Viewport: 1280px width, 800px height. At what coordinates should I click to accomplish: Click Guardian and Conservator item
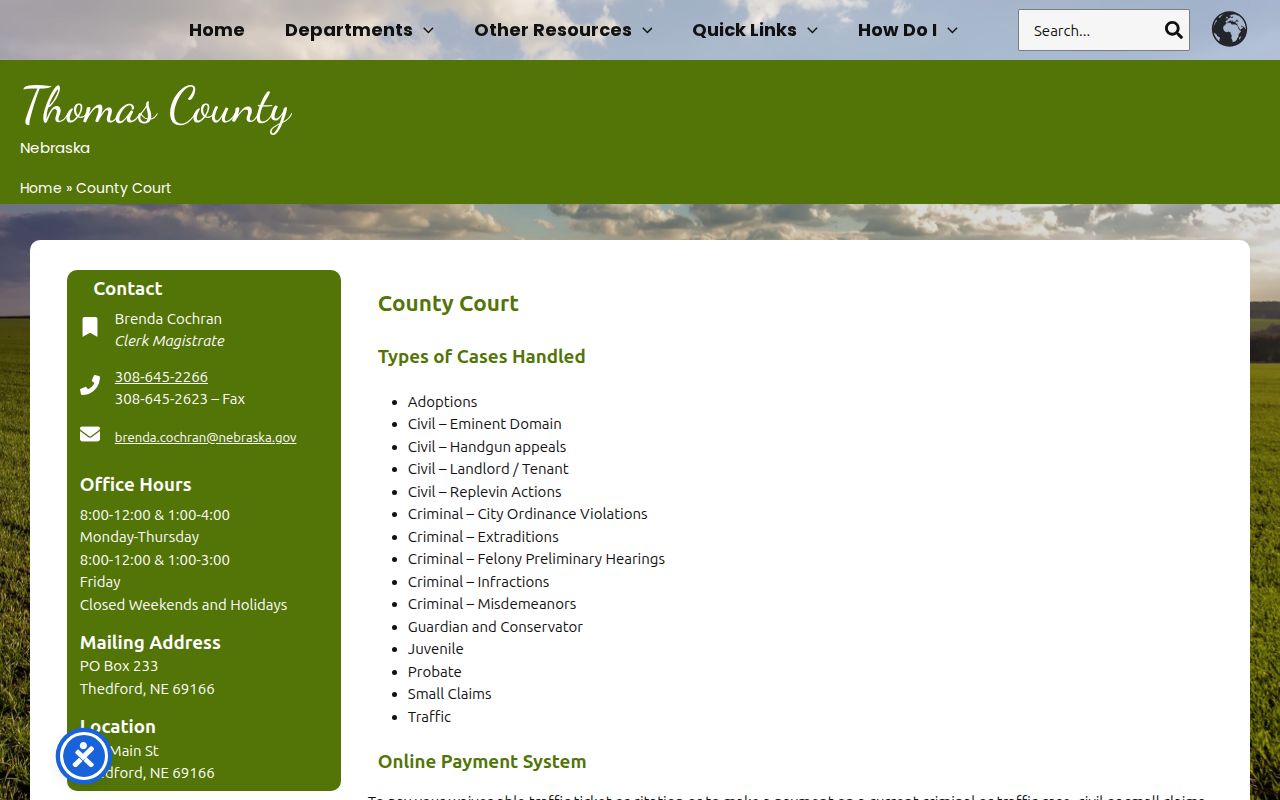coord(495,627)
